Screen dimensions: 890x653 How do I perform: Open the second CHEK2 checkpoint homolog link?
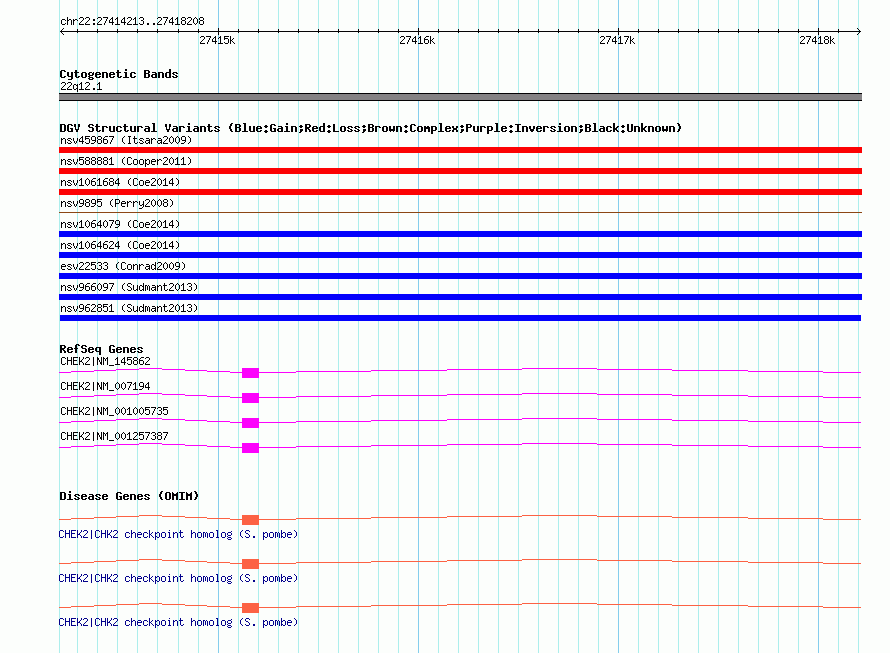coord(178,579)
